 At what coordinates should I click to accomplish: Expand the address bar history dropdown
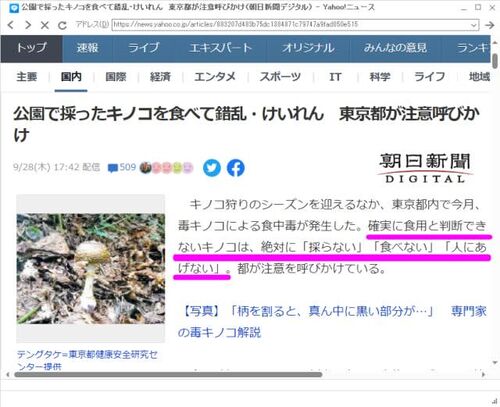pos(473,25)
